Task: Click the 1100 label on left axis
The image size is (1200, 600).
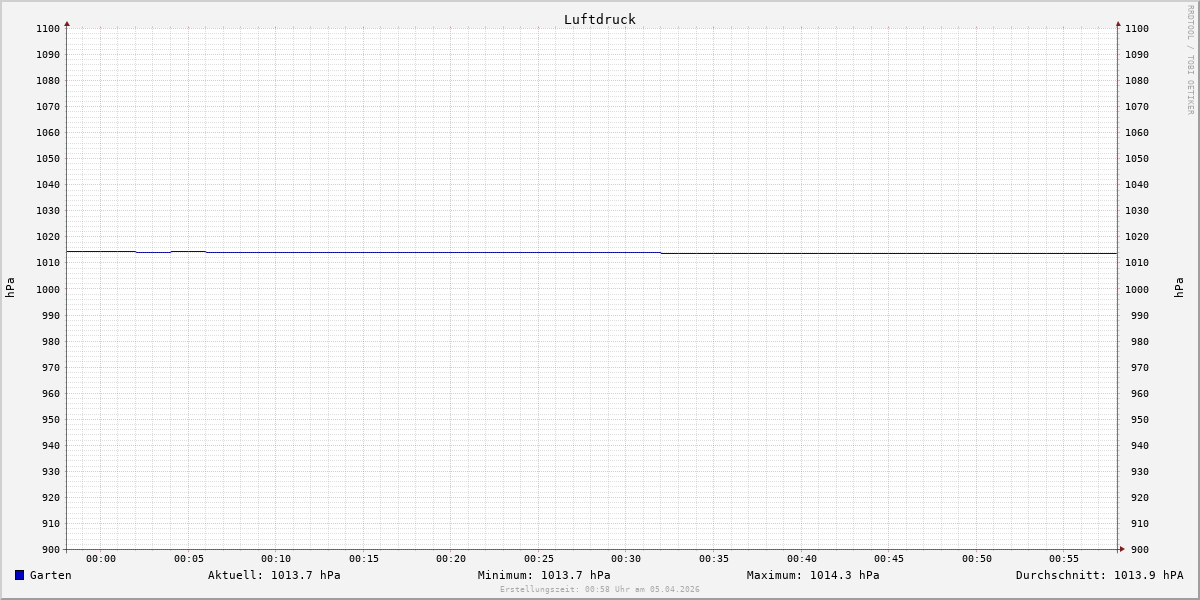Action: click(x=48, y=29)
